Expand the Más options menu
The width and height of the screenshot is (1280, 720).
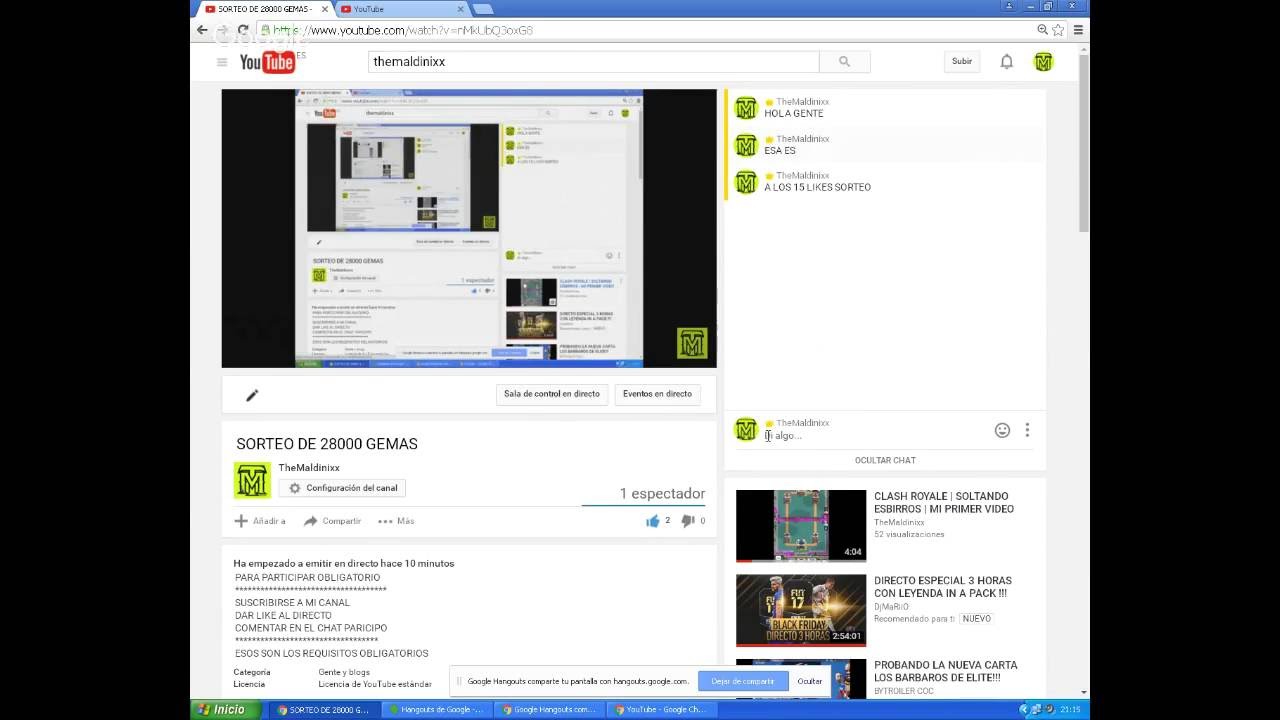tap(396, 521)
